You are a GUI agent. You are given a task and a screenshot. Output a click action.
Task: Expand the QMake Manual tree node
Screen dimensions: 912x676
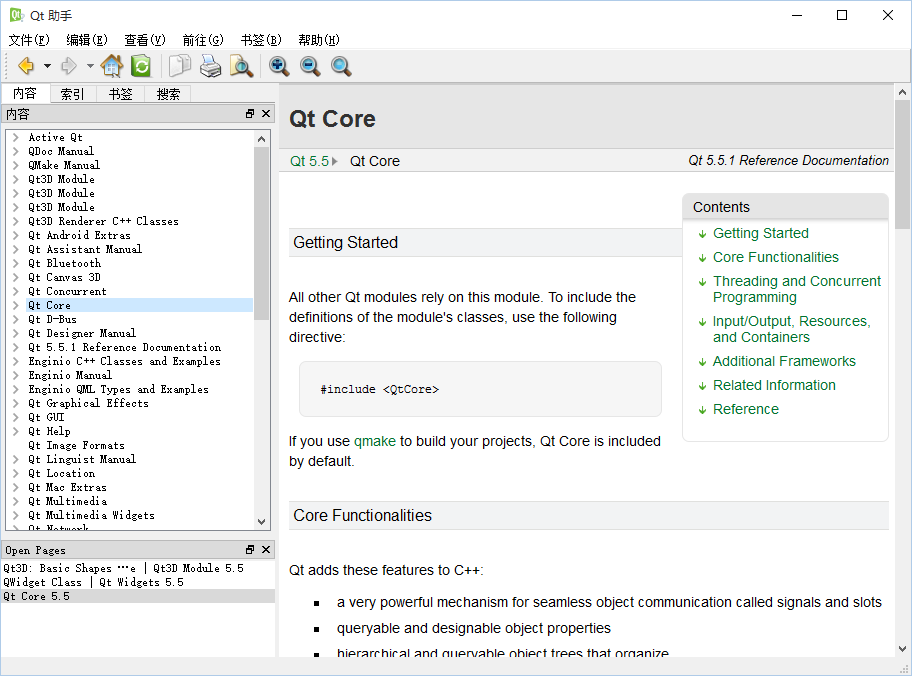pyautogui.click(x=16, y=165)
